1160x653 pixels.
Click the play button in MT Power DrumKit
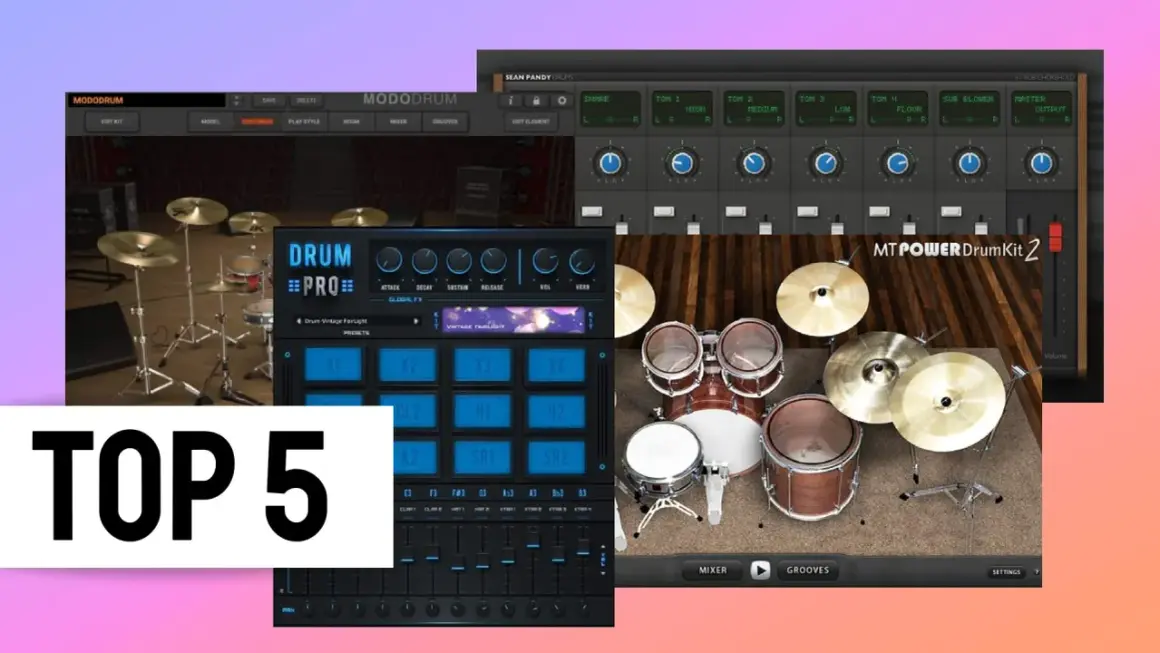pos(760,570)
